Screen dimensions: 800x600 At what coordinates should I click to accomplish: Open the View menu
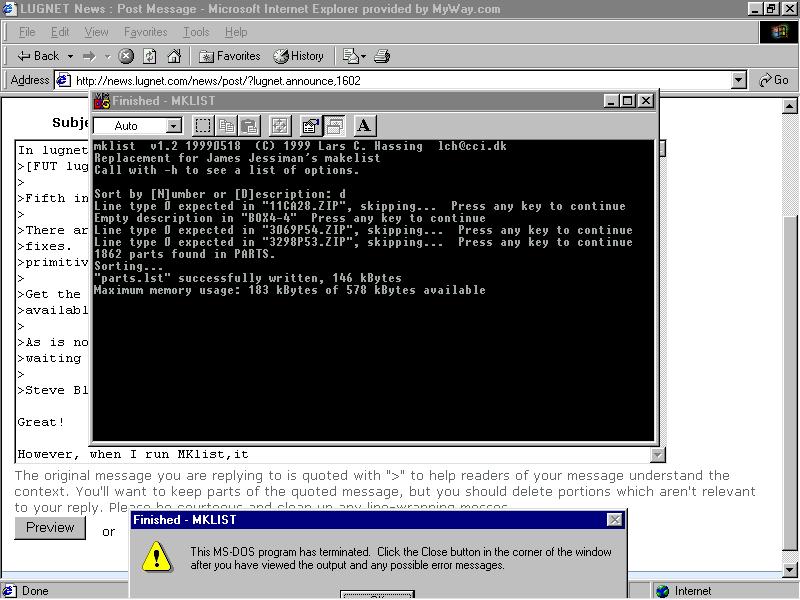(96, 32)
